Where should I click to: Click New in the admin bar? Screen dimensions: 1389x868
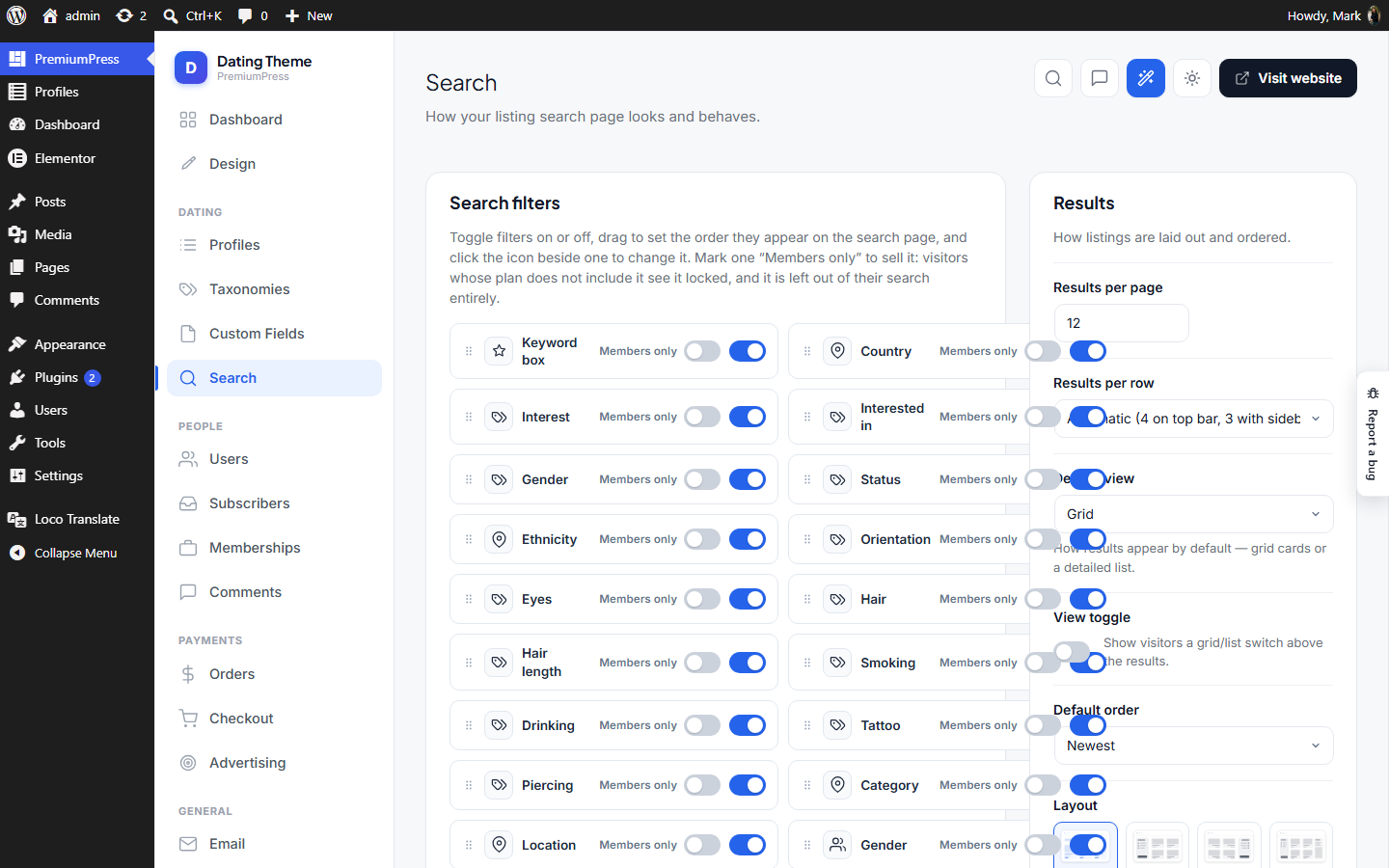point(309,15)
